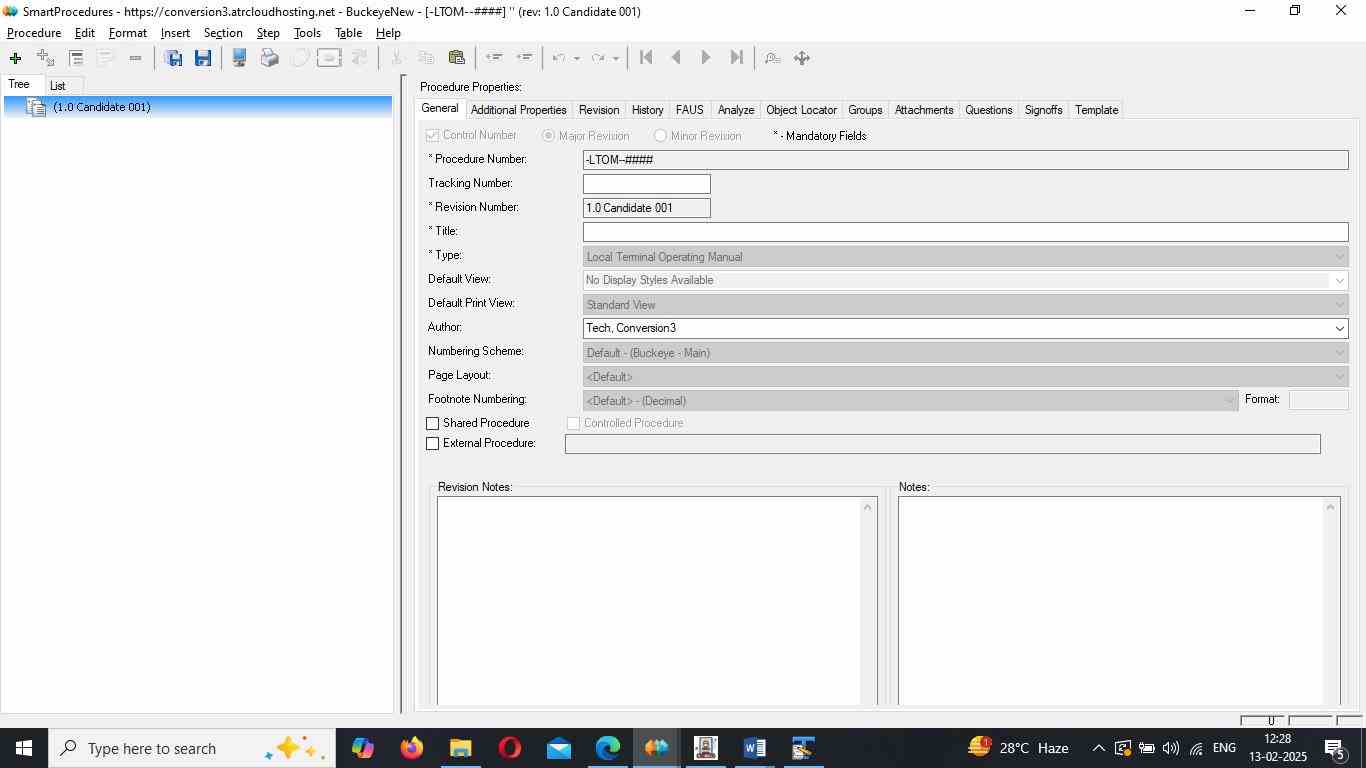The image size is (1366, 768).
Task: Click the section list toolbar icon
Action: pos(76,58)
